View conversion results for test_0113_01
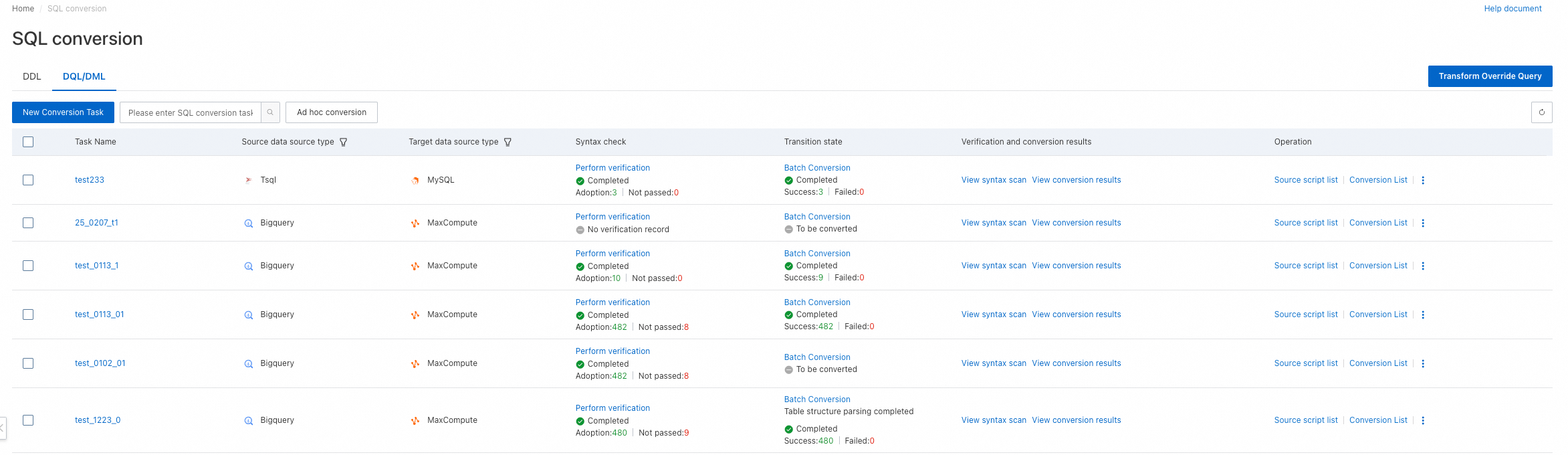Viewport: 1568px width, 455px height. (x=1077, y=314)
